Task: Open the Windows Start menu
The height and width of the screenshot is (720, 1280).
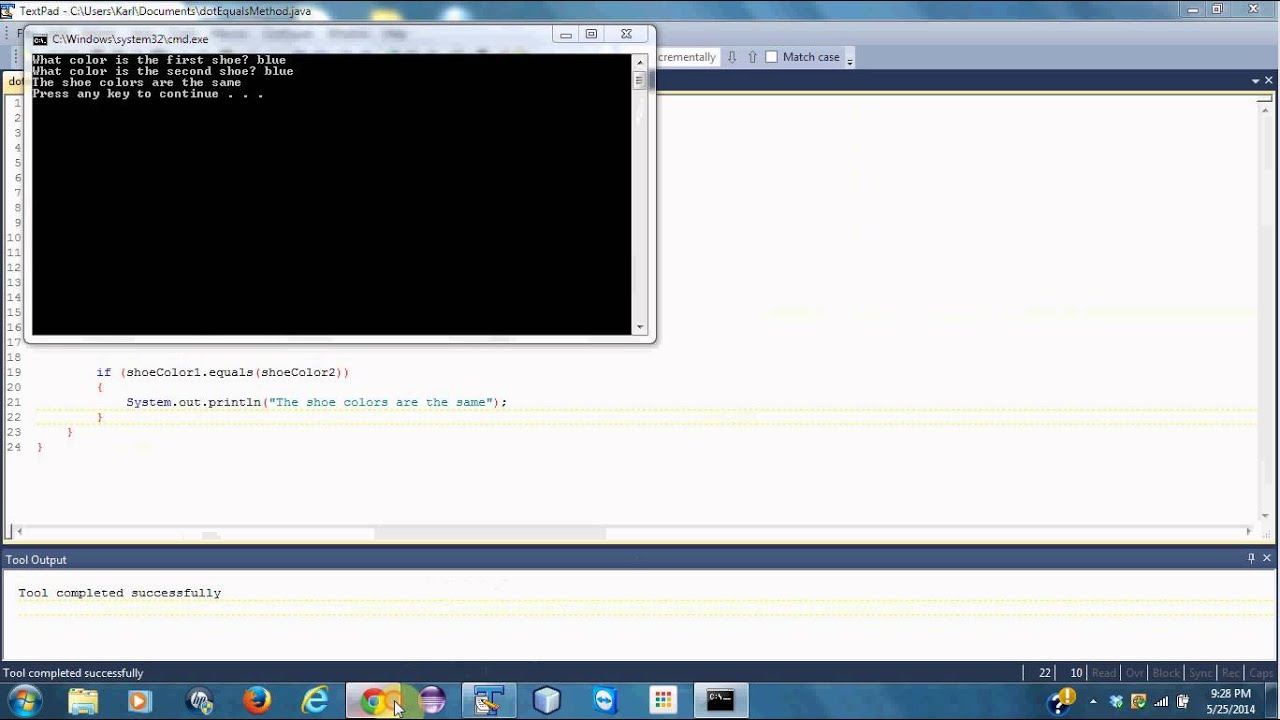Action: pyautogui.click(x=24, y=701)
